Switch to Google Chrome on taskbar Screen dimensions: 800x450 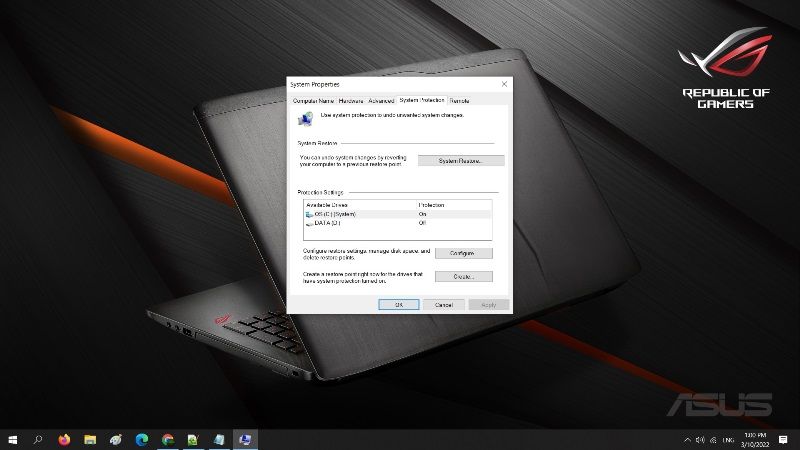(167, 439)
